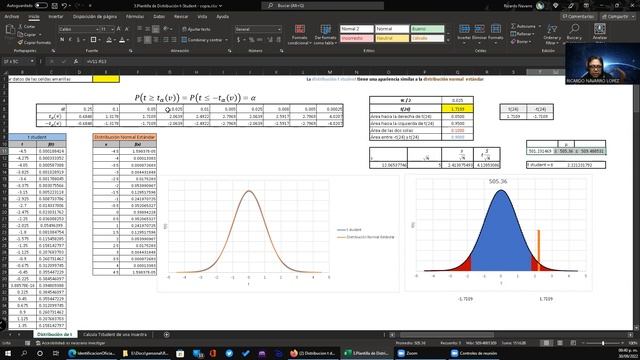640x360 pixels.
Task: Switch to the Insertar ribbon tab
Action: pyautogui.click(x=56, y=17)
